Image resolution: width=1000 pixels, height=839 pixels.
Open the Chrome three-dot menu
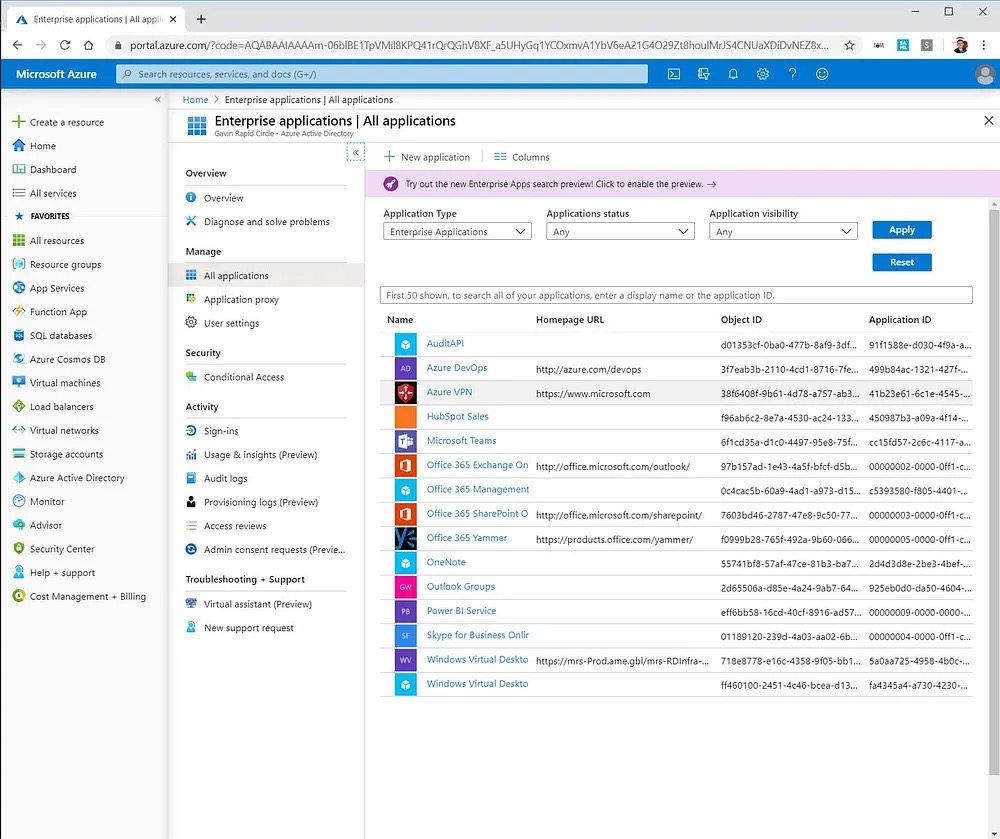[x=983, y=45]
